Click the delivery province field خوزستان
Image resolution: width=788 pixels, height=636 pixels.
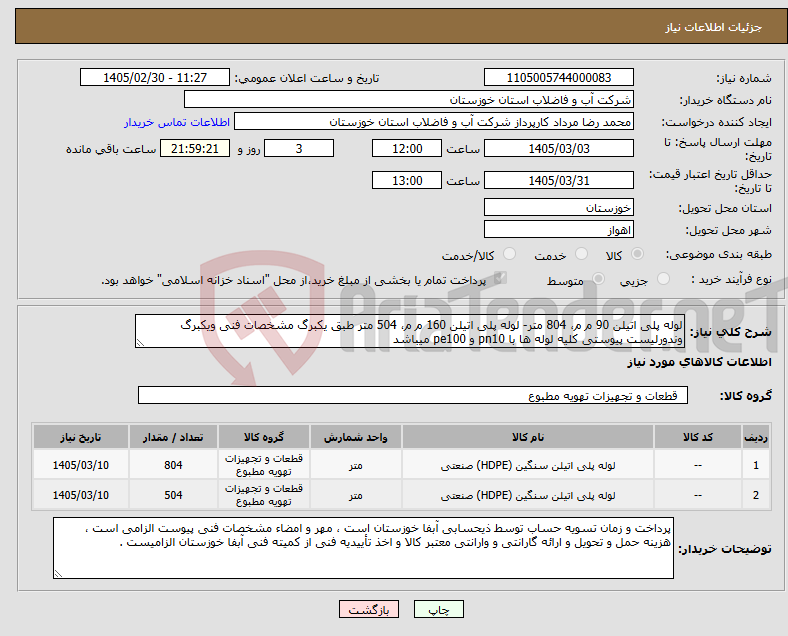click(x=558, y=207)
